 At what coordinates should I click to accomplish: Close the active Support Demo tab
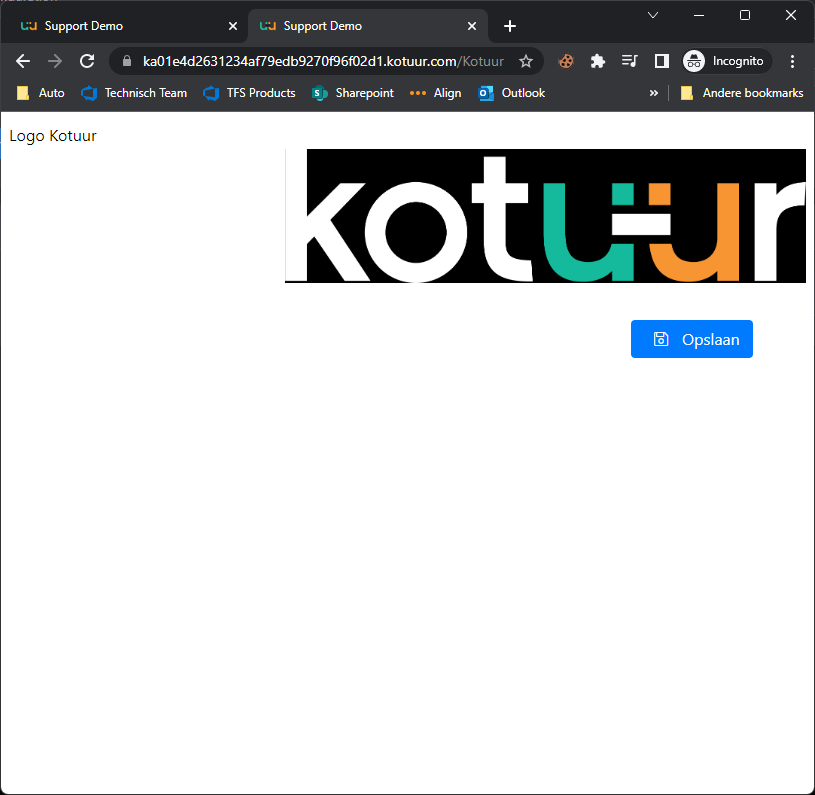(x=472, y=26)
